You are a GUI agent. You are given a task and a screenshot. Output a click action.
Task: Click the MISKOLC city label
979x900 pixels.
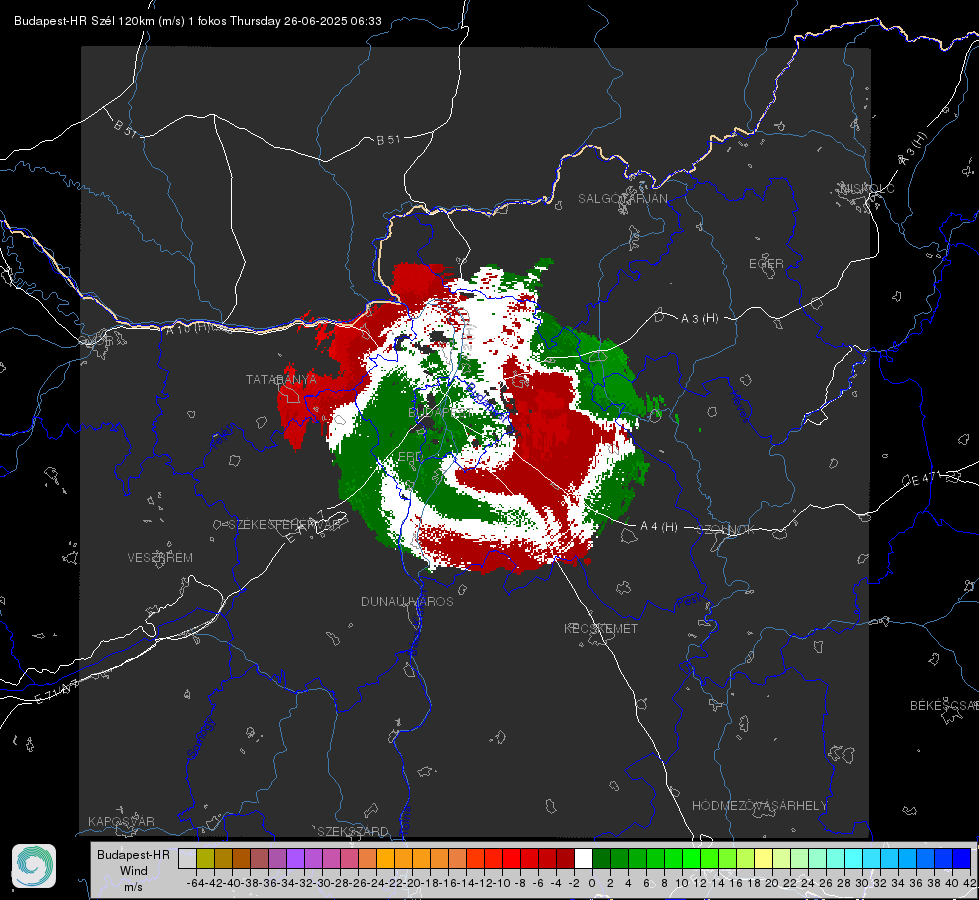(867, 188)
